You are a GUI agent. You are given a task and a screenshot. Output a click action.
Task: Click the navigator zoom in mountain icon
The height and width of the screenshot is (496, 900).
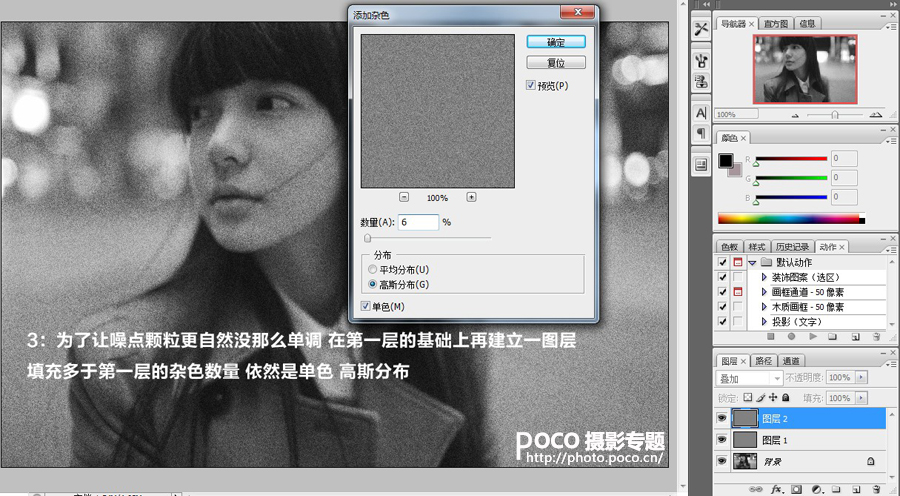tap(875, 115)
